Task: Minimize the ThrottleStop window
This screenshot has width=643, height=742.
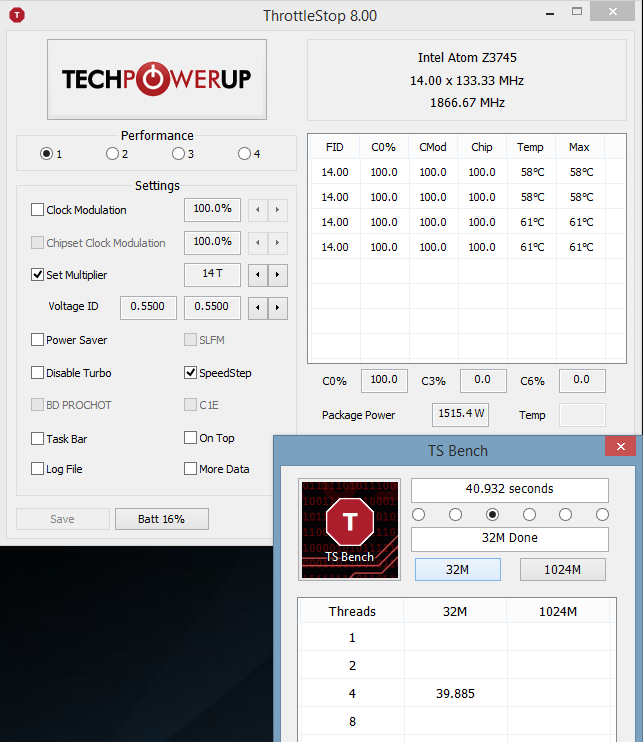Action: tap(550, 13)
